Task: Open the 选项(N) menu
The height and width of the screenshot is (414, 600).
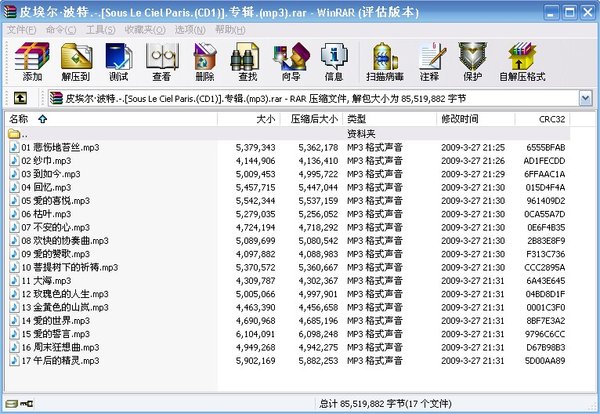Action: (190, 30)
